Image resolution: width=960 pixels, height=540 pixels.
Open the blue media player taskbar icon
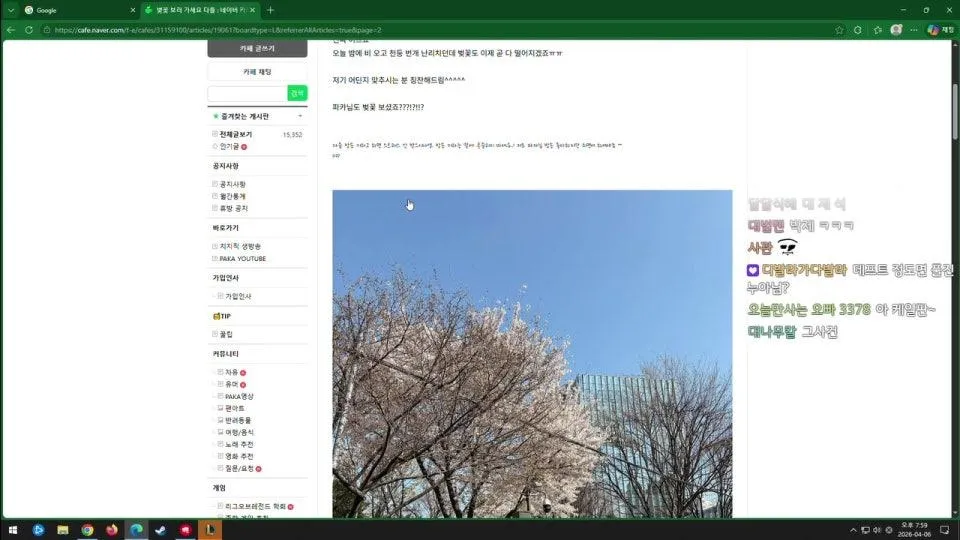tap(38, 530)
